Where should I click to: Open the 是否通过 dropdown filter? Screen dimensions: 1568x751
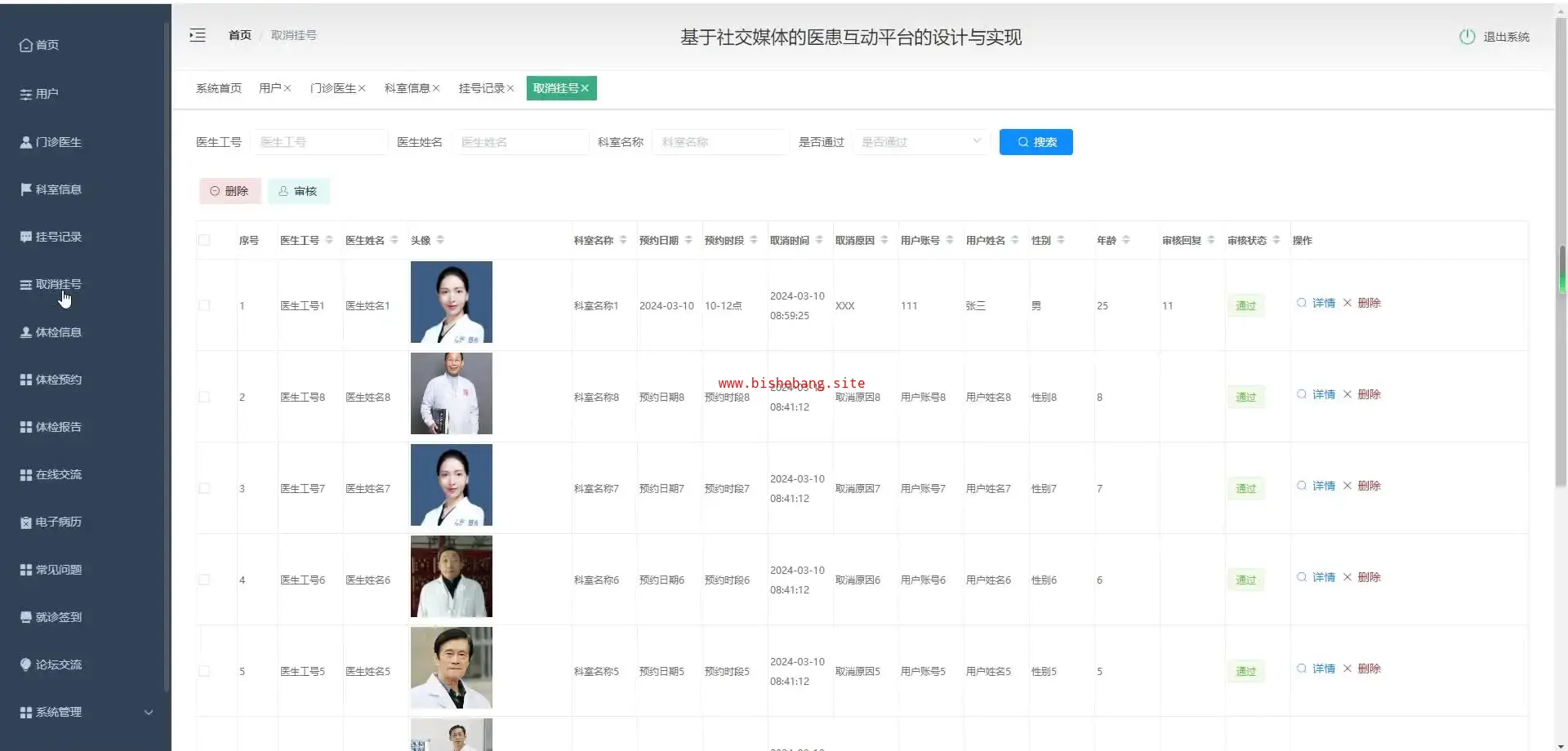(920, 142)
